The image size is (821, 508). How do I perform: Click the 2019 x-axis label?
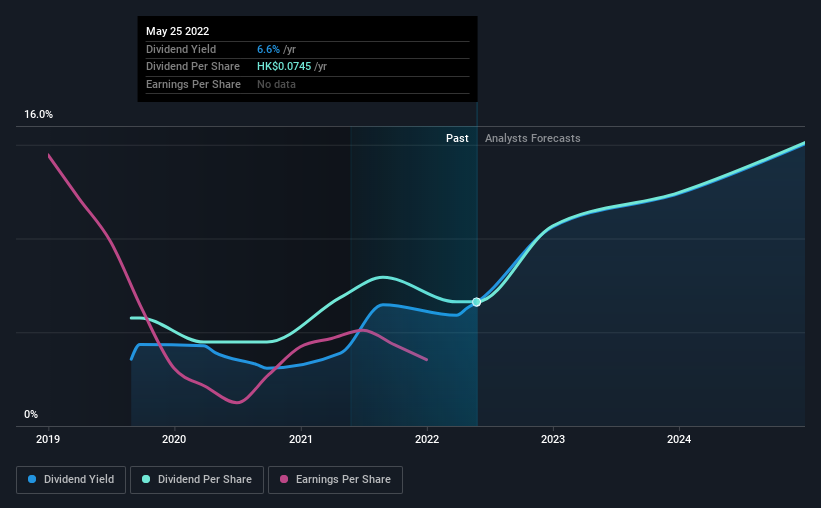point(48,439)
